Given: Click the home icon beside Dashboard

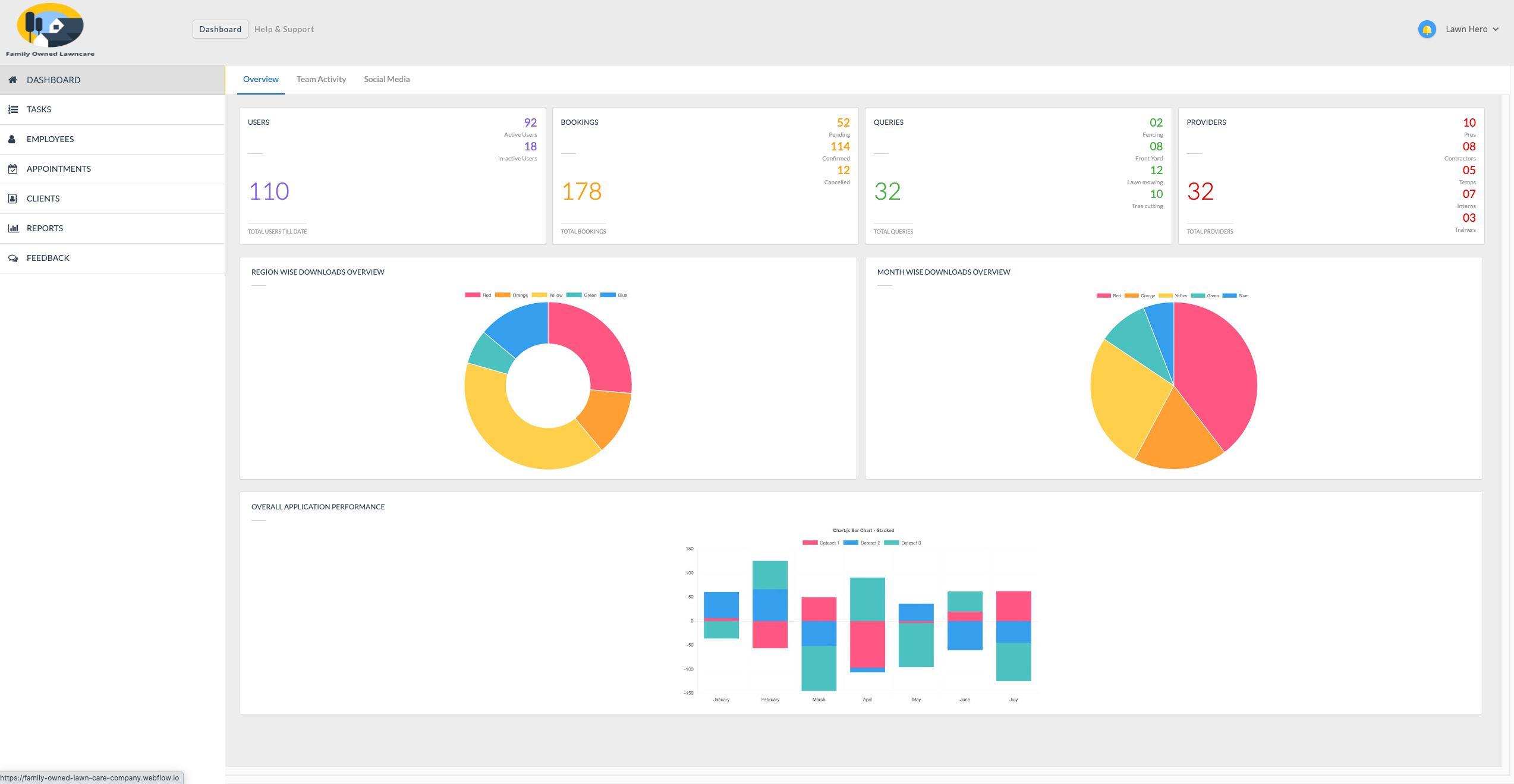Looking at the screenshot, I should pyautogui.click(x=12, y=80).
